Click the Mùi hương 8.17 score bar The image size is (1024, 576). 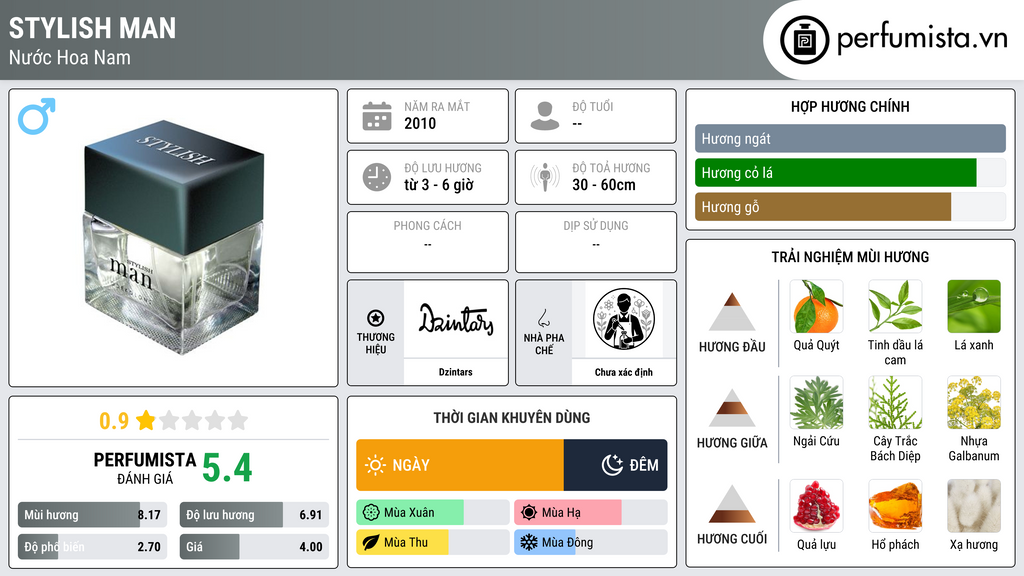click(93, 515)
